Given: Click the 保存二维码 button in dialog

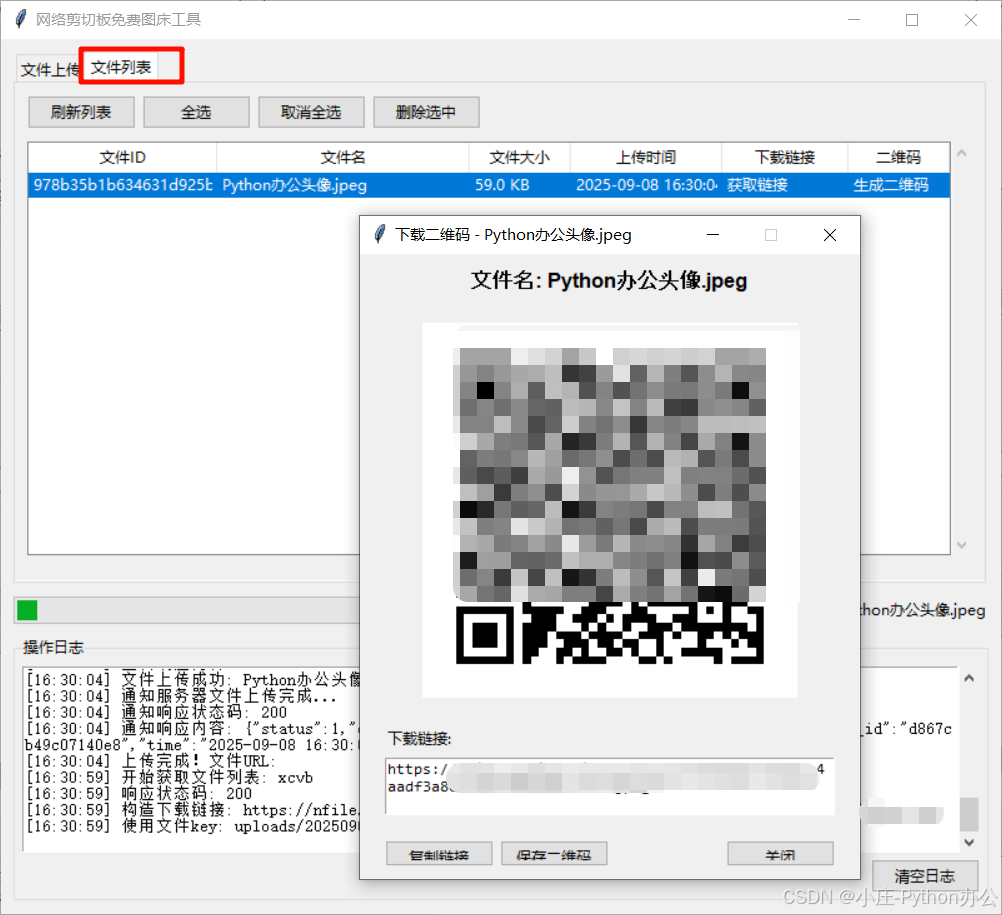Looking at the screenshot, I should [554, 854].
